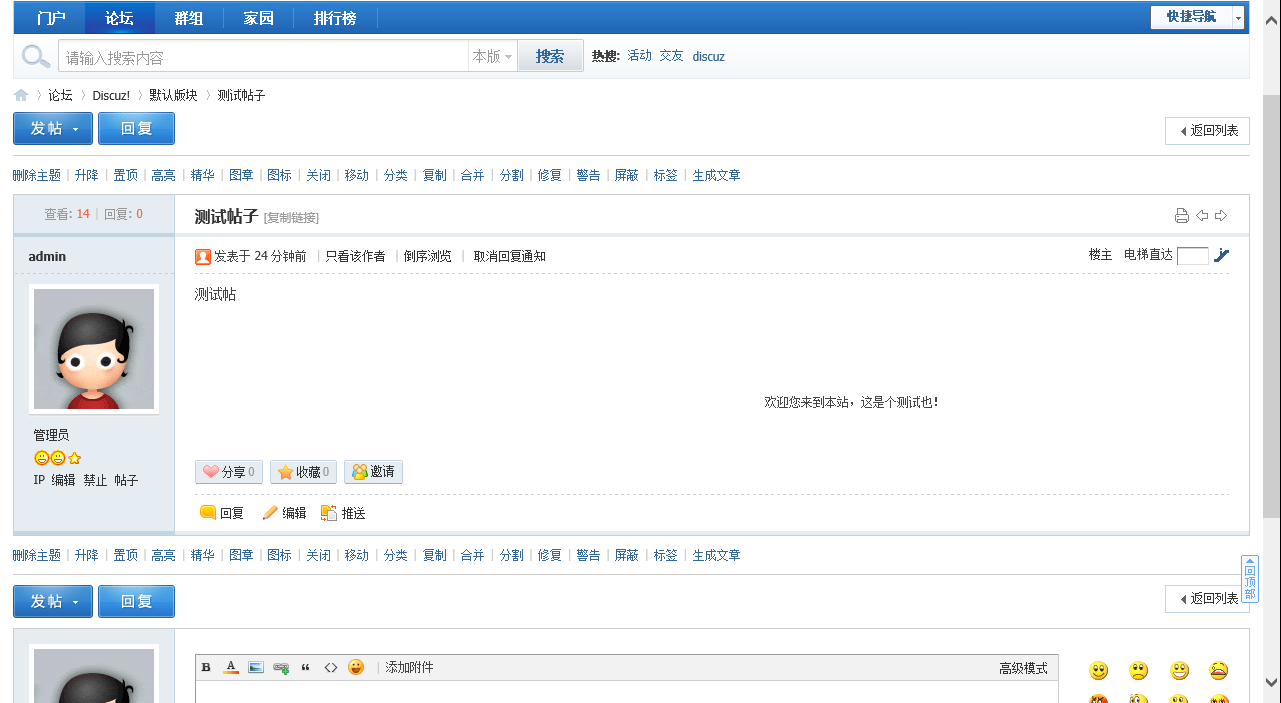This screenshot has height=703, width=1281.
Task: Invite friends with 邀请 button
Action: click(x=373, y=472)
